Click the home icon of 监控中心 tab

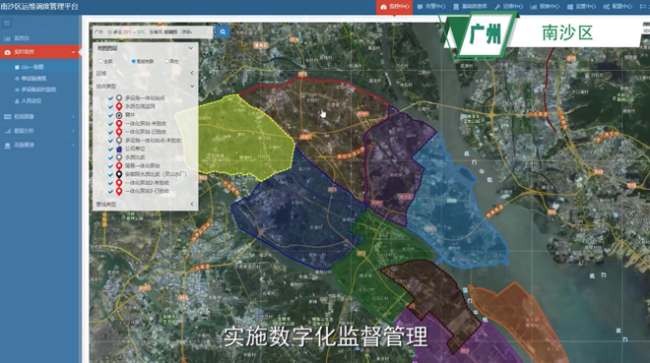383,7
